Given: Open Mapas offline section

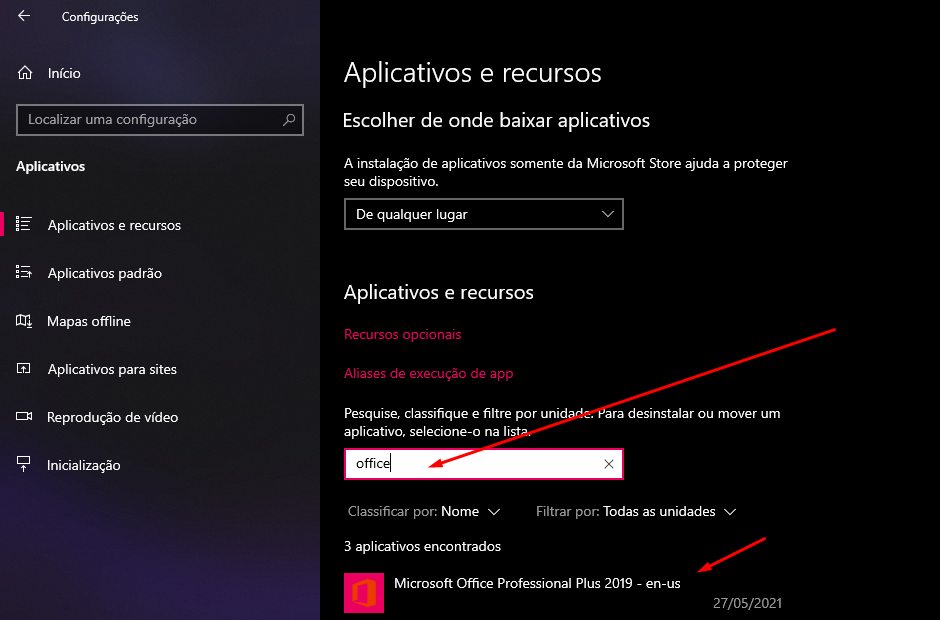Looking at the screenshot, I should pos(89,321).
